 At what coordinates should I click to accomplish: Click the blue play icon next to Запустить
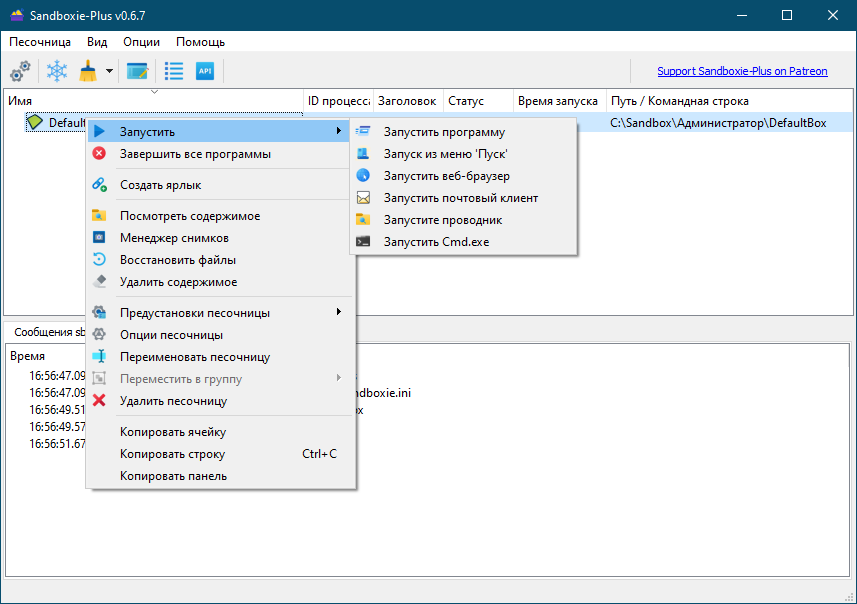(x=99, y=131)
